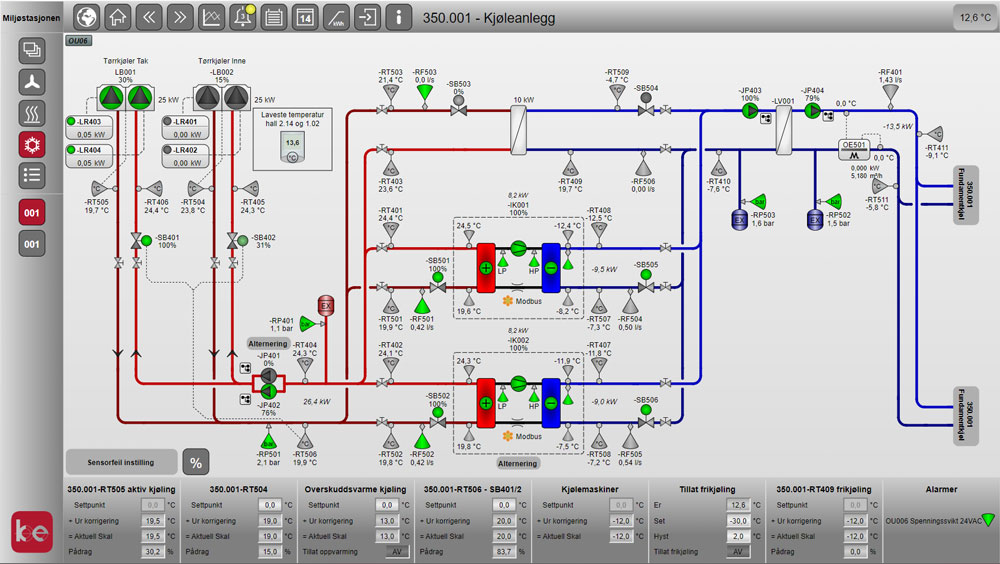Click the SB501 valve icon
The height and width of the screenshot is (564, 1000).
click(x=438, y=284)
